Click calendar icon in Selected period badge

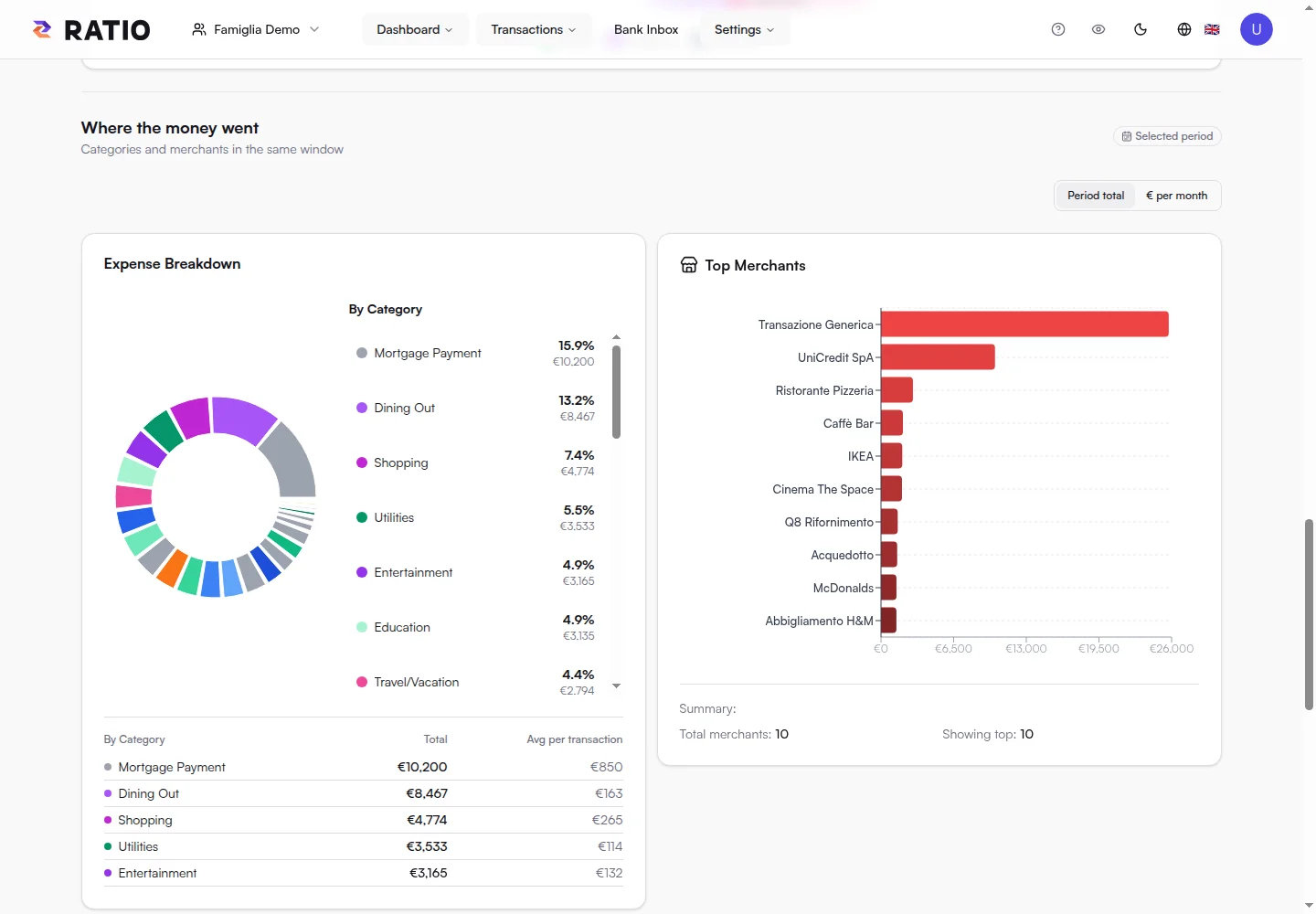(x=1127, y=136)
